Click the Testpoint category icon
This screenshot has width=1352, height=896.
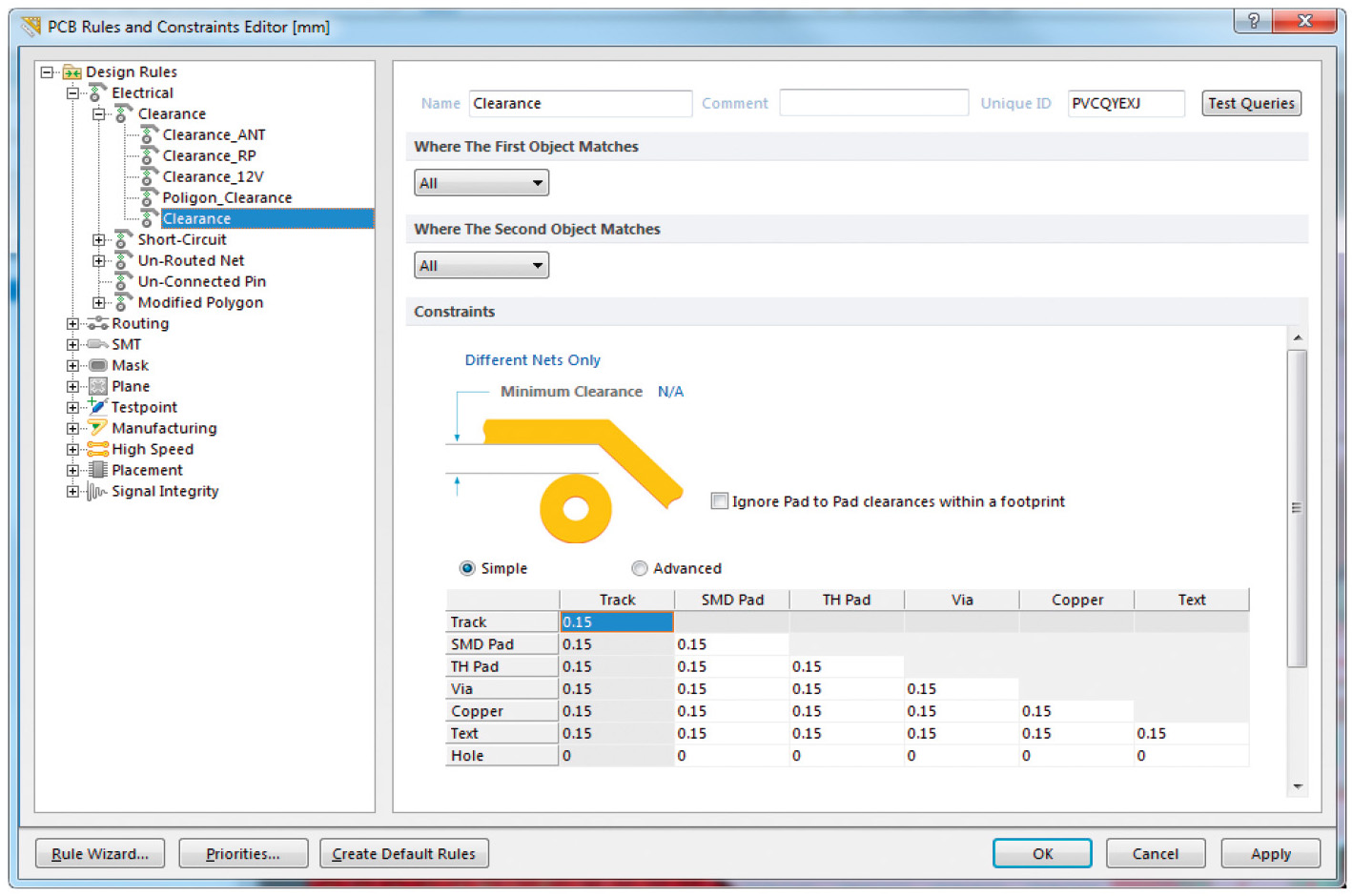97,407
